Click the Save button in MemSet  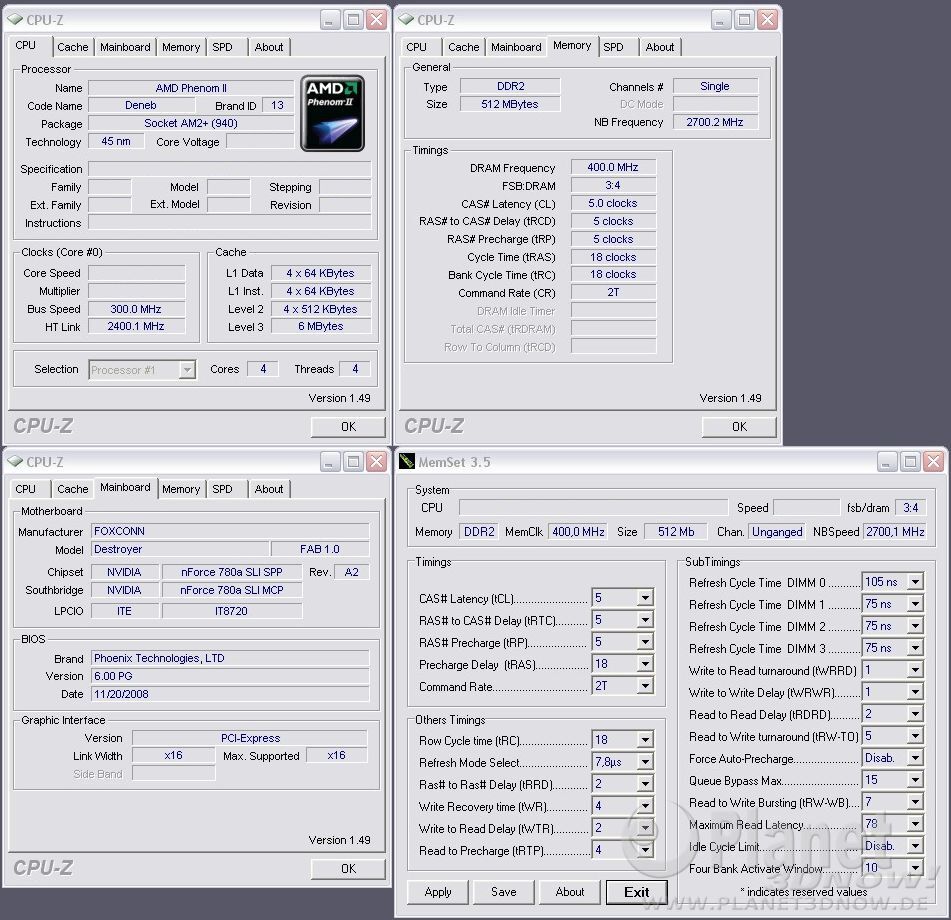504,892
